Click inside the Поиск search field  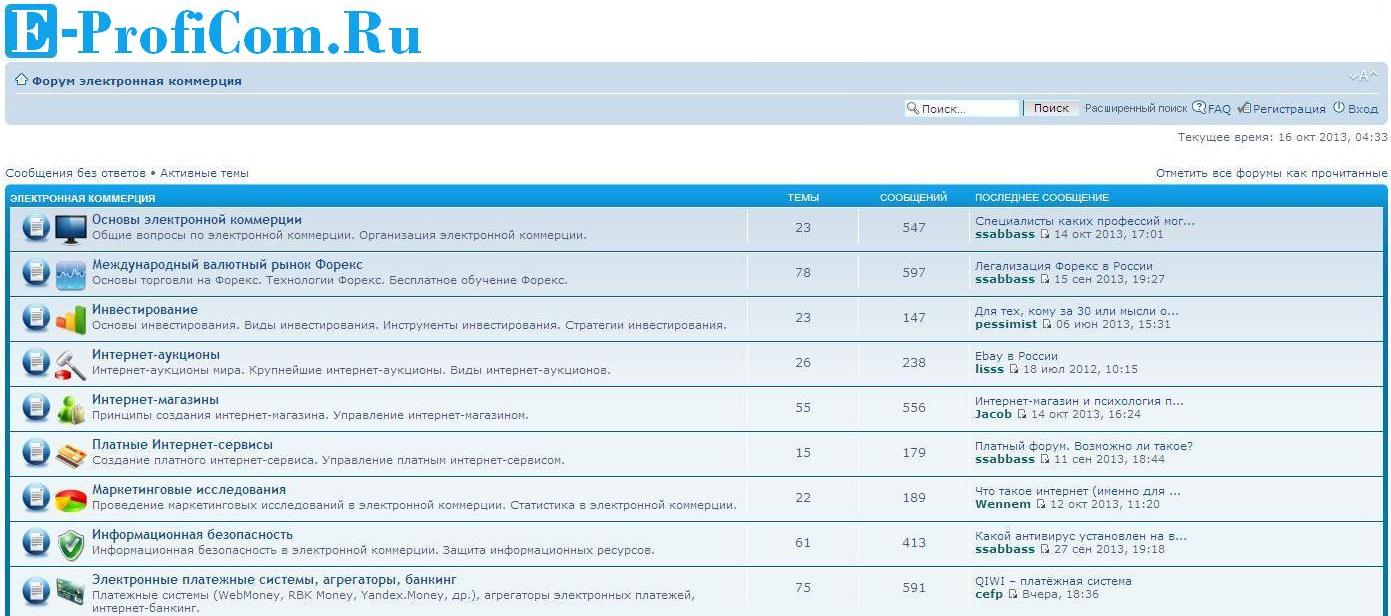pos(962,107)
